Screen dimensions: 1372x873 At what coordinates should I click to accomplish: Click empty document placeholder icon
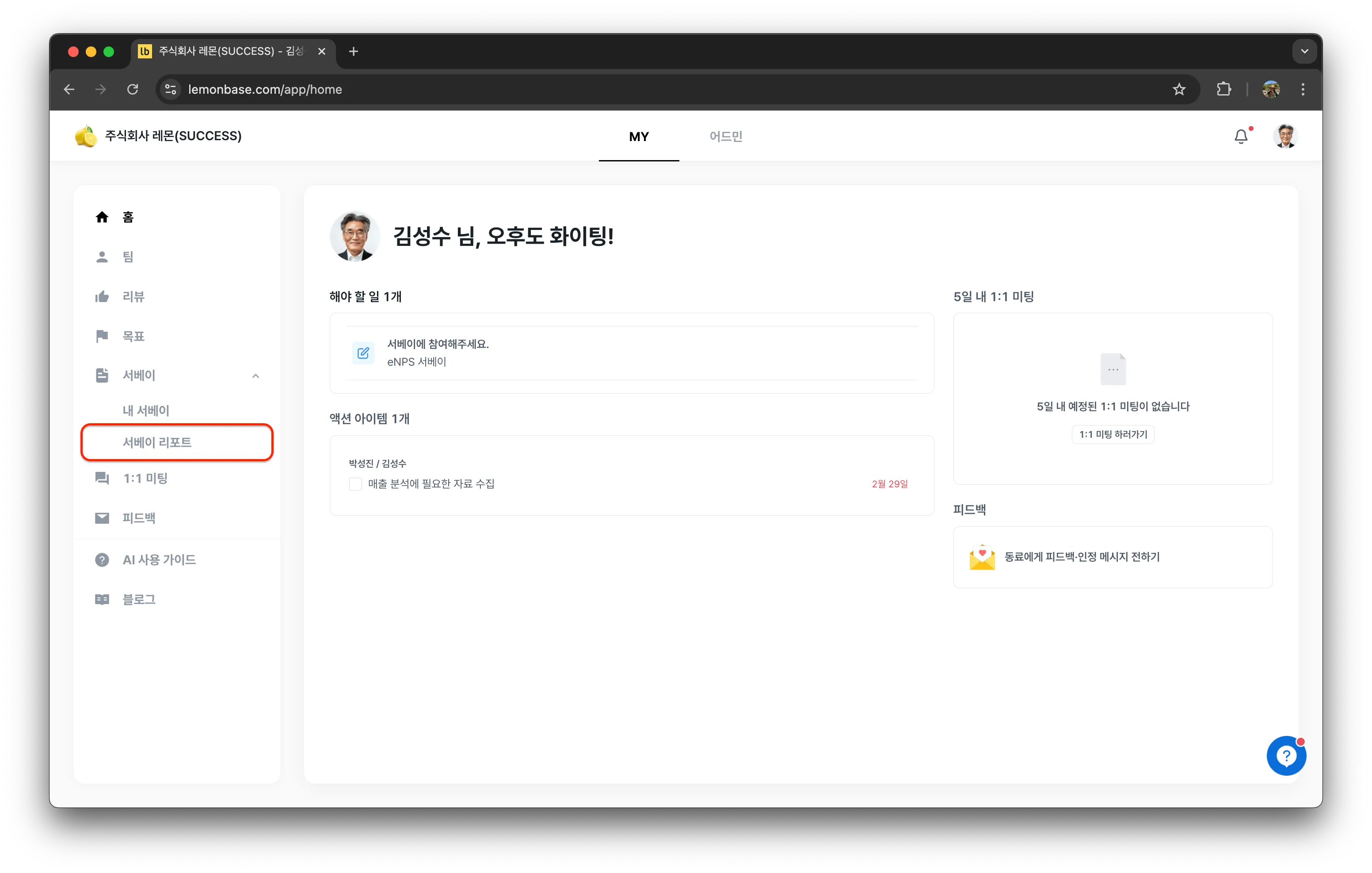pyautogui.click(x=1113, y=369)
